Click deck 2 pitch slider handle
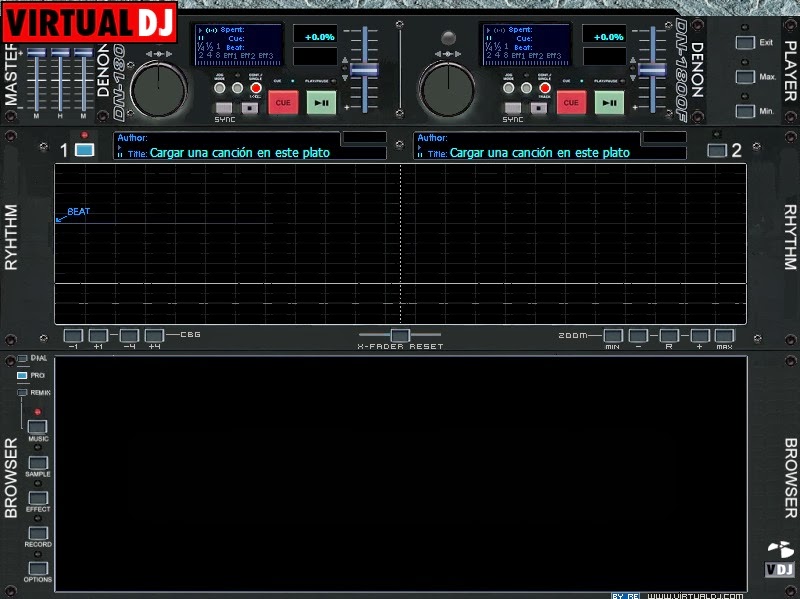Viewport: 800px width, 599px height. [x=652, y=69]
